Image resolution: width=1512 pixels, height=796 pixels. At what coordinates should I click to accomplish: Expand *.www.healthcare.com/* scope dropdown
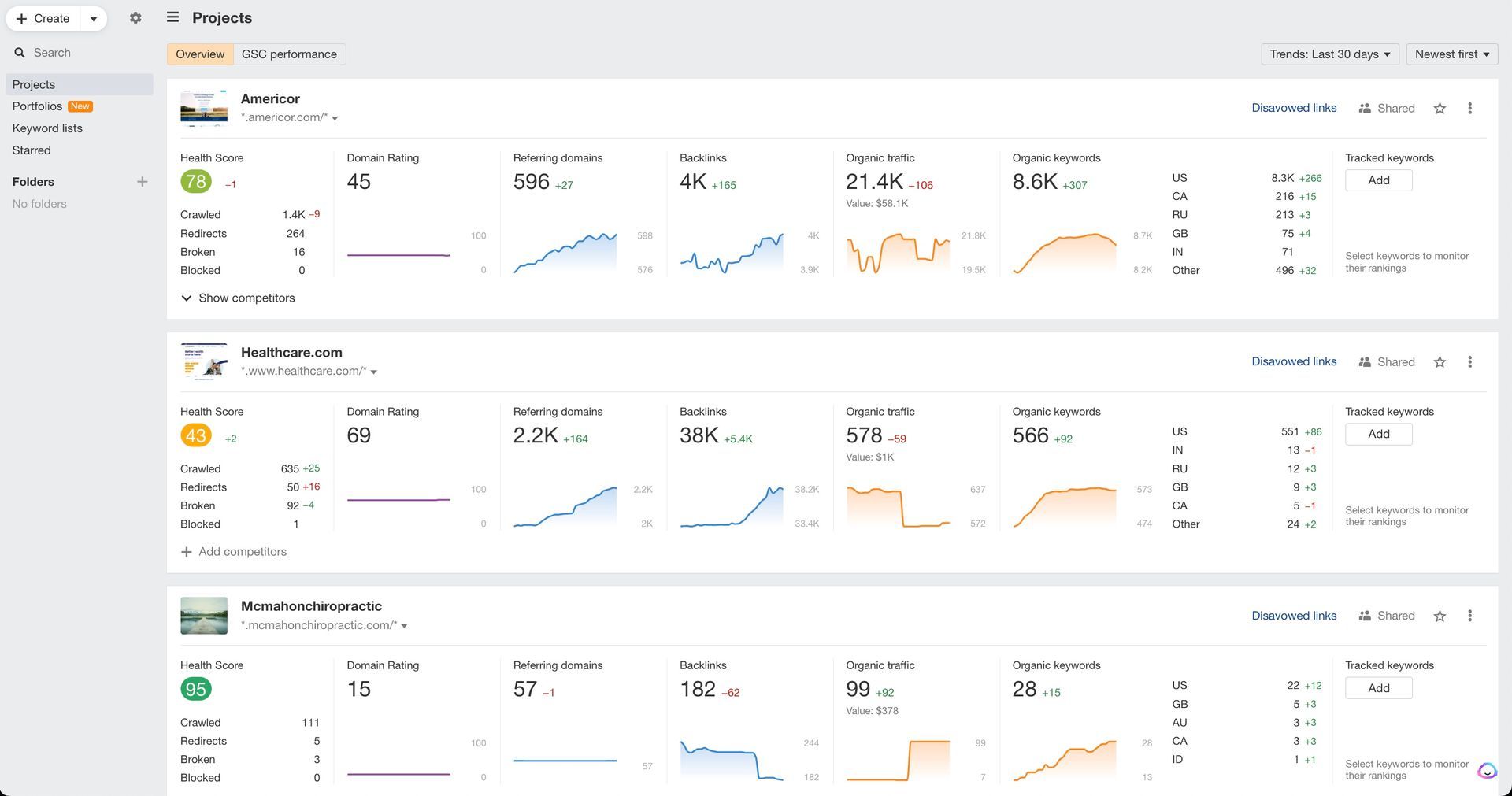tap(374, 372)
